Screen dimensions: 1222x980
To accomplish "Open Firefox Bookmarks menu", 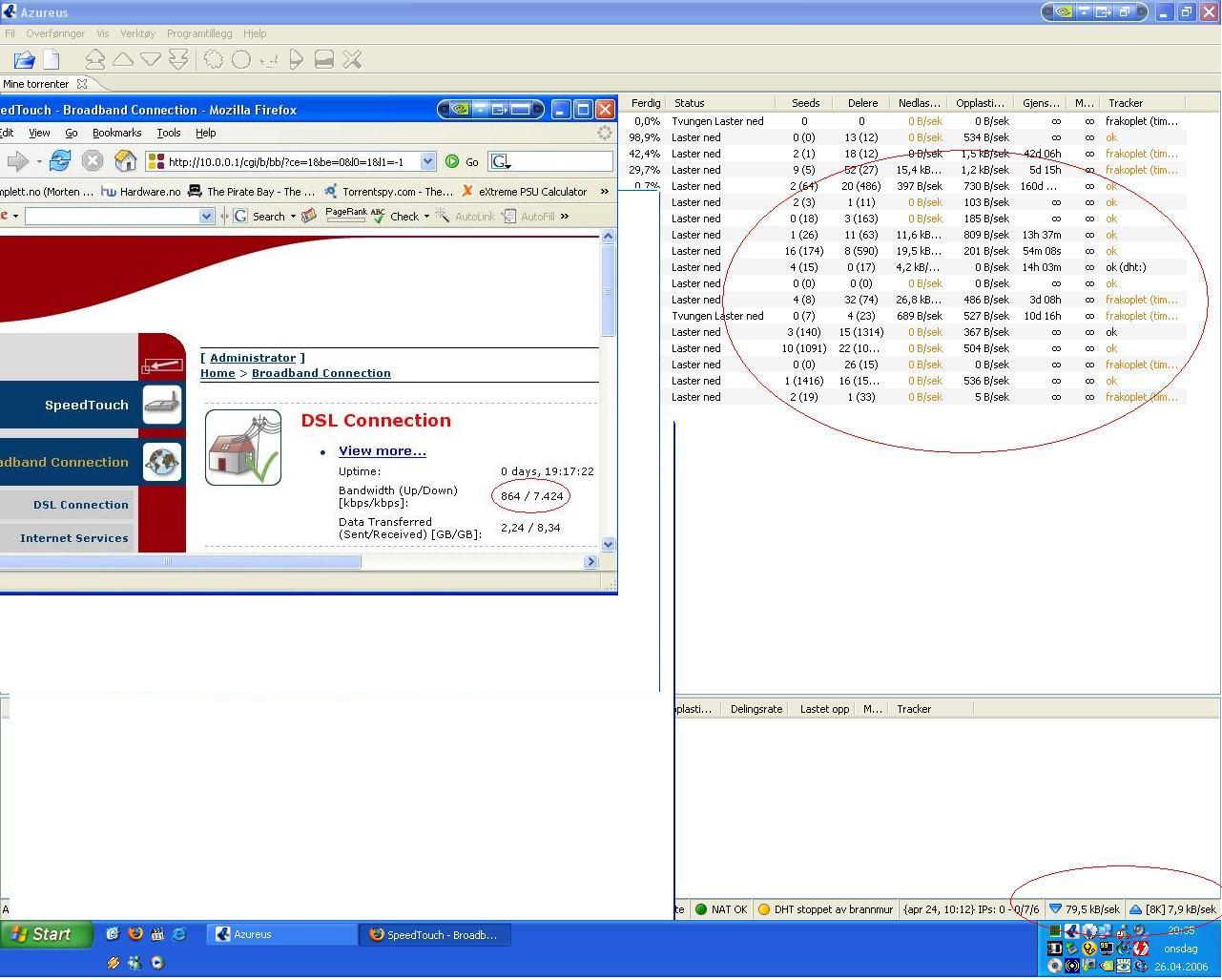I will click(116, 133).
